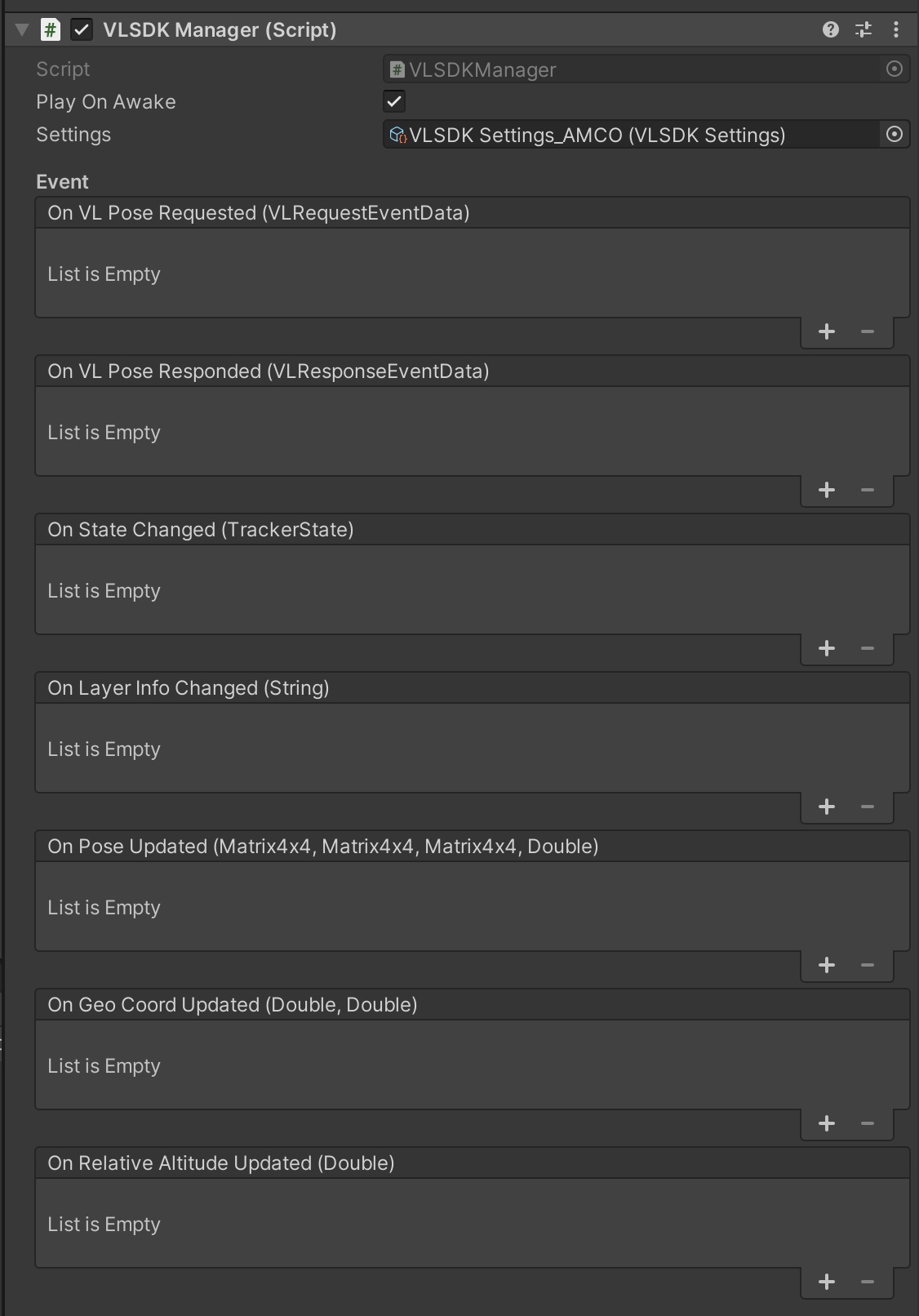This screenshot has height=1316, width=919.
Task: Click the Script field object picker circle
Action: point(895,69)
